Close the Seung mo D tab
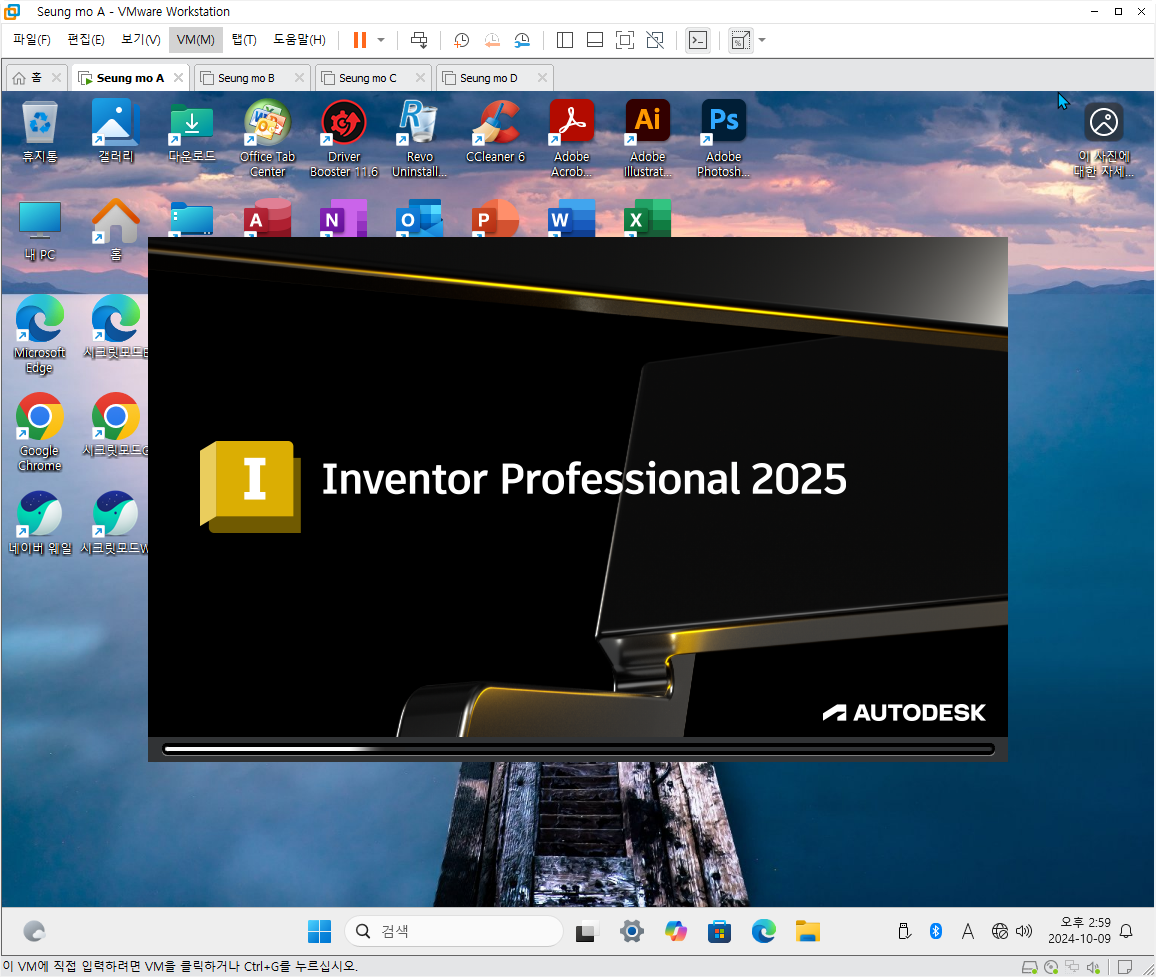The width and height of the screenshot is (1156, 977). coord(543,77)
